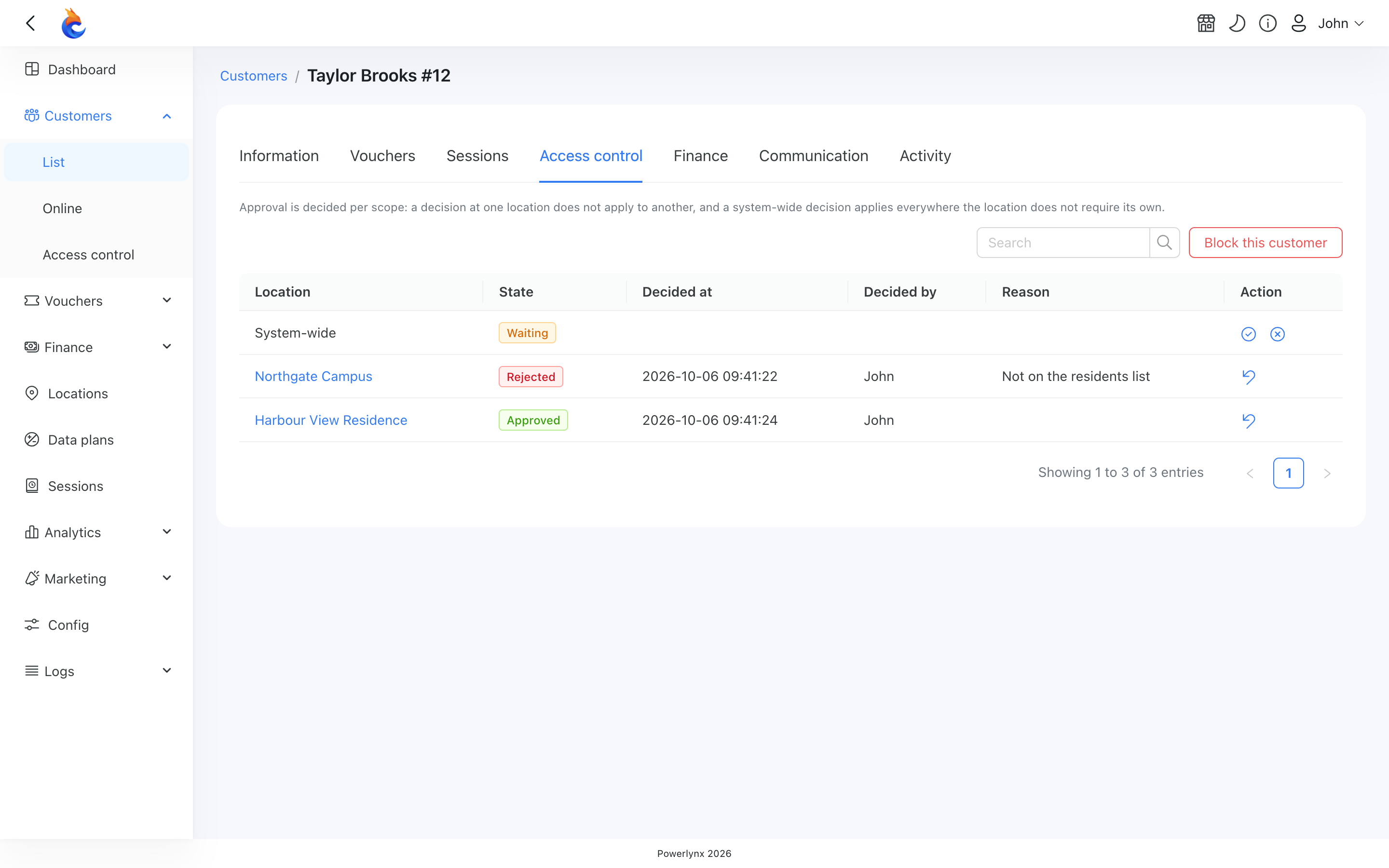
Task: Open the Northgate Campus location link
Action: click(313, 376)
